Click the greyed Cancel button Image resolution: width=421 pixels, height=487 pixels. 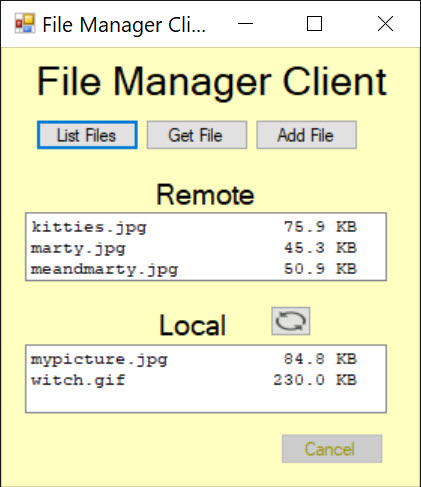332,449
